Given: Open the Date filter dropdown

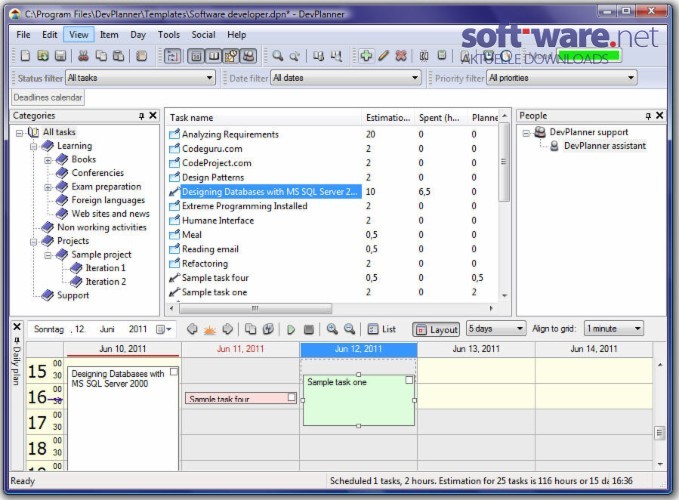Looking at the screenshot, I should [346, 78].
